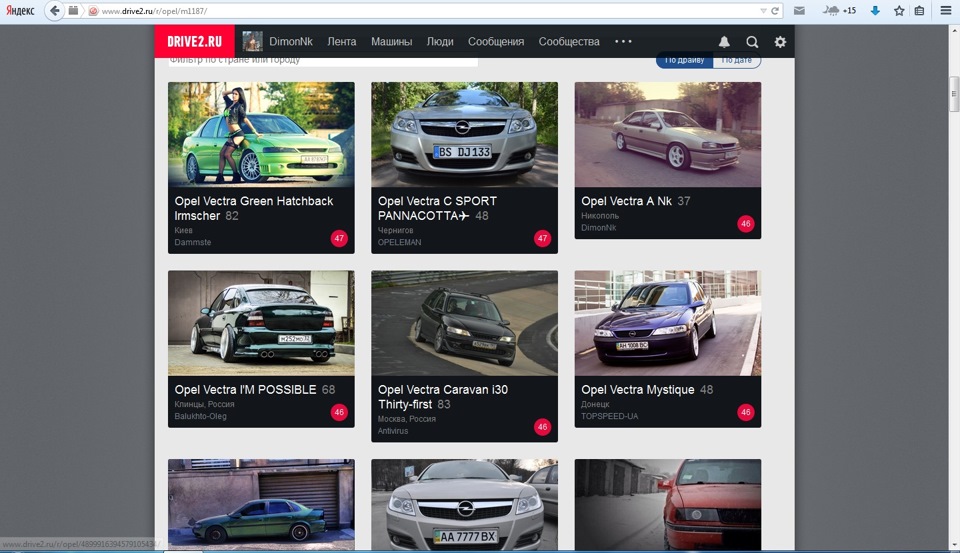Open the OPELEMAN user link
Screen dimensions: 960x553
coord(399,243)
